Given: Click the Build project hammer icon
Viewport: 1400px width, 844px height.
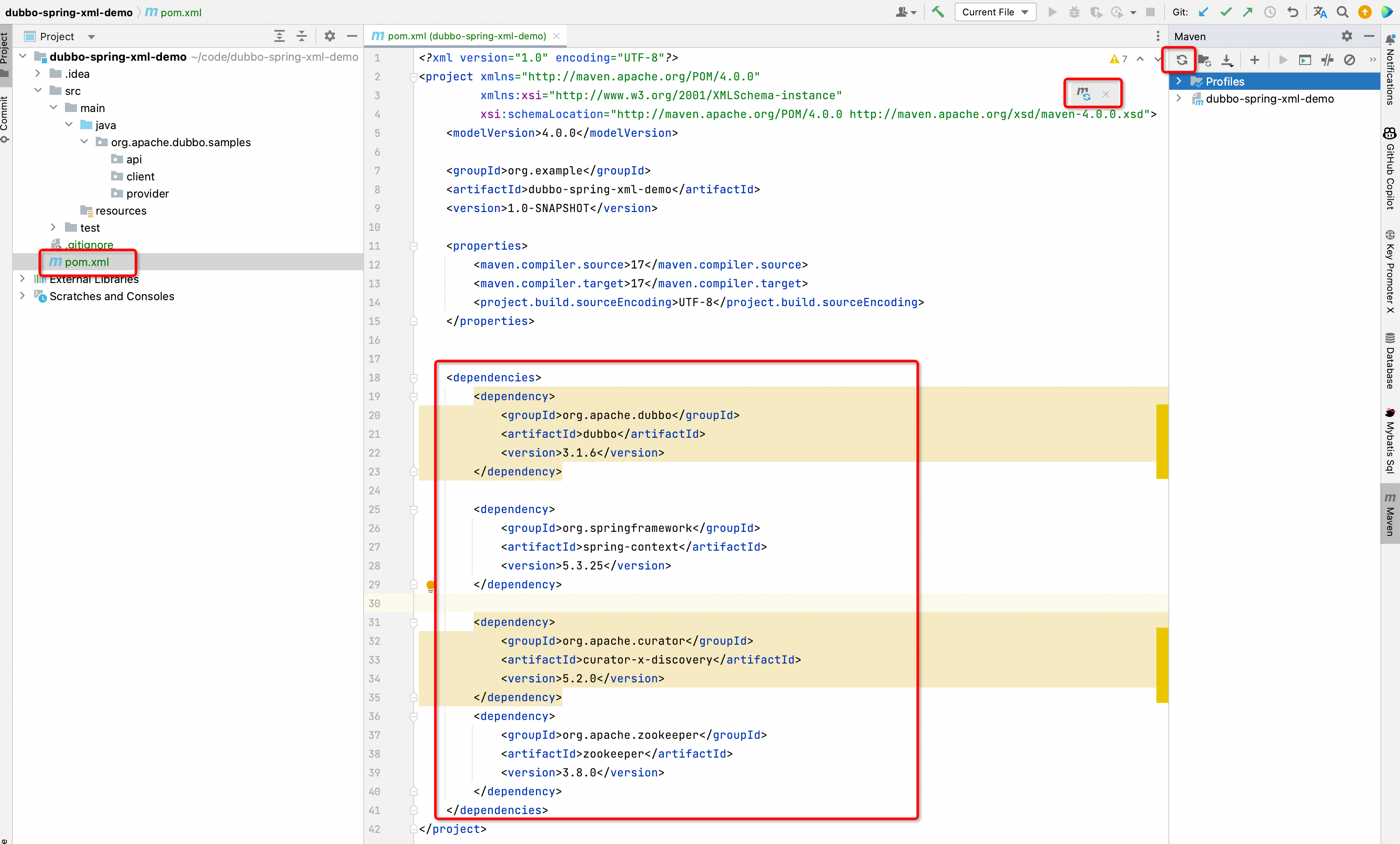Looking at the screenshot, I should [x=938, y=12].
